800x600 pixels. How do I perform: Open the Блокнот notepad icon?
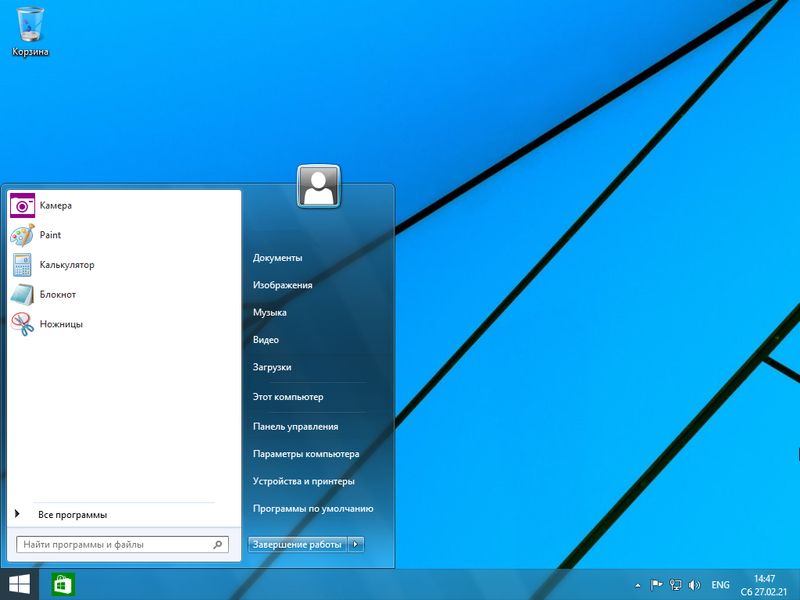click(23, 295)
